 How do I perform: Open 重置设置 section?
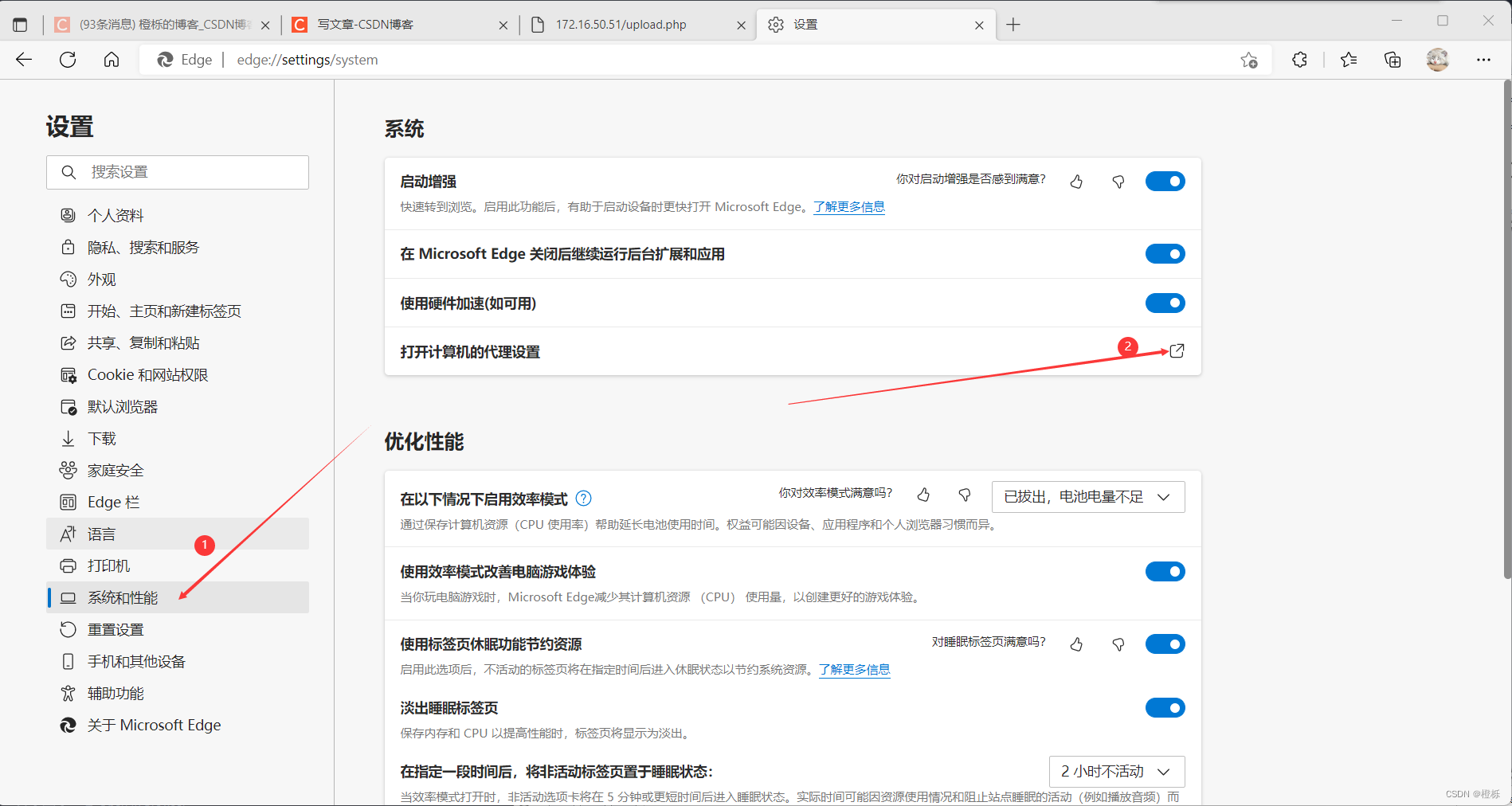click(178, 629)
